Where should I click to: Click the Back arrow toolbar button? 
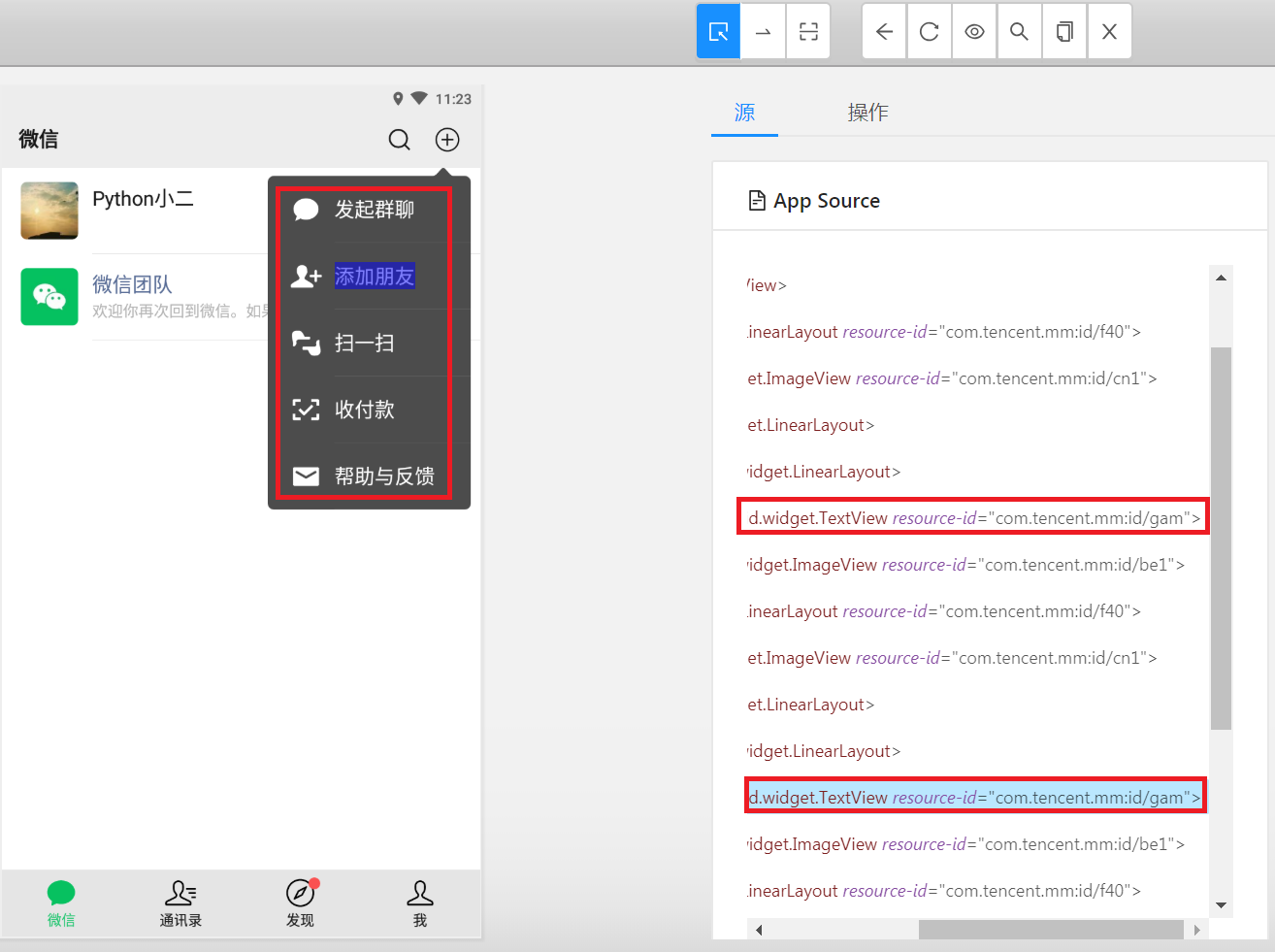884,32
